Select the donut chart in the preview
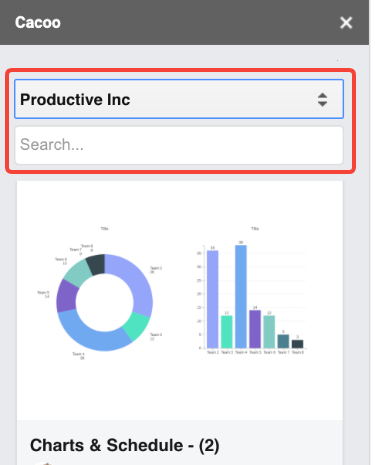Screen dimensions: 375x465 [x=104, y=302]
